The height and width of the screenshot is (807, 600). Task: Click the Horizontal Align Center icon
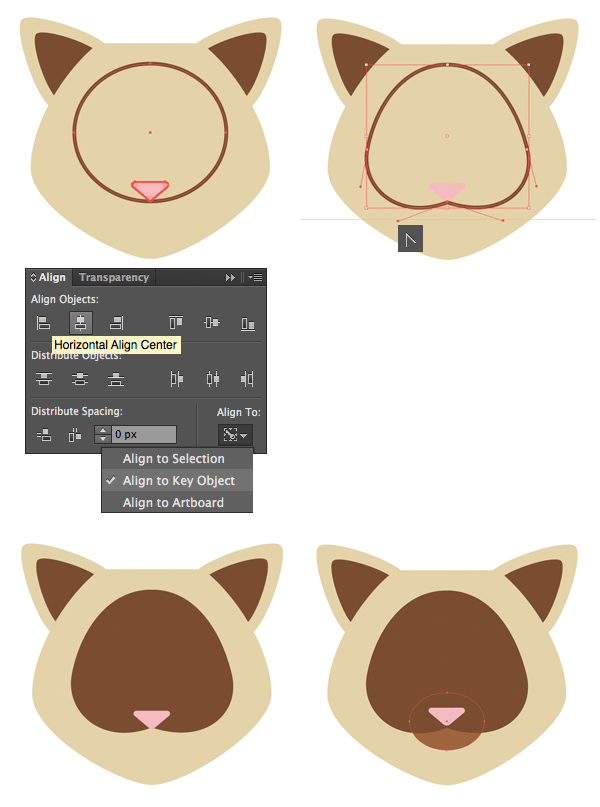(x=81, y=323)
